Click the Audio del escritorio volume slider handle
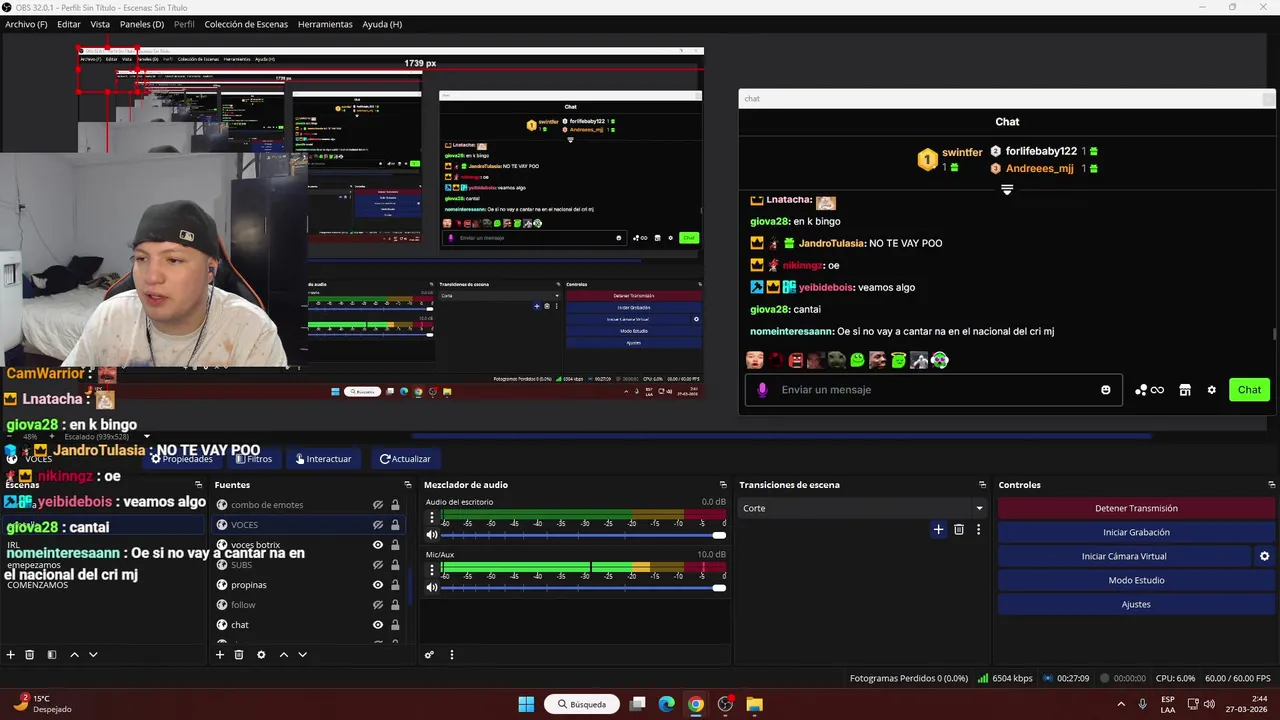The width and height of the screenshot is (1280, 720). coord(718,535)
